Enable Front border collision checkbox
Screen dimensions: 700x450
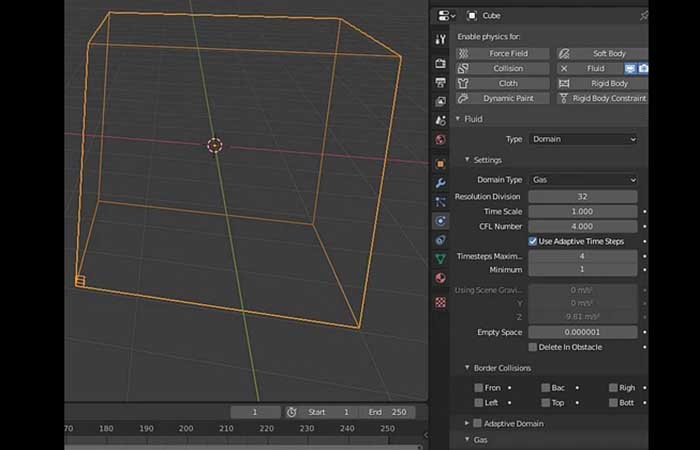(479, 388)
